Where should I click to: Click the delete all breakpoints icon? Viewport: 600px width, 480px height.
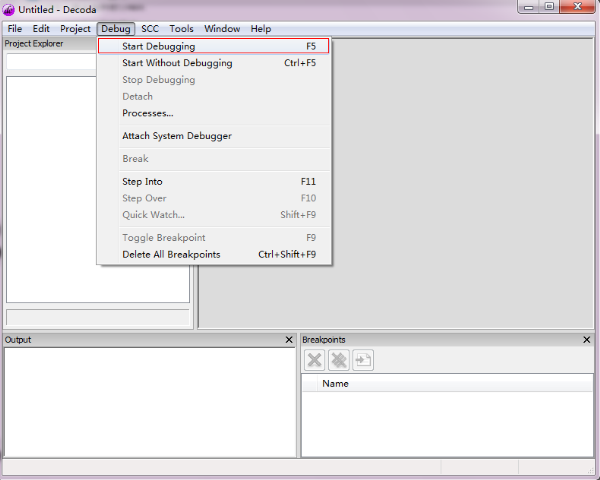coord(339,361)
